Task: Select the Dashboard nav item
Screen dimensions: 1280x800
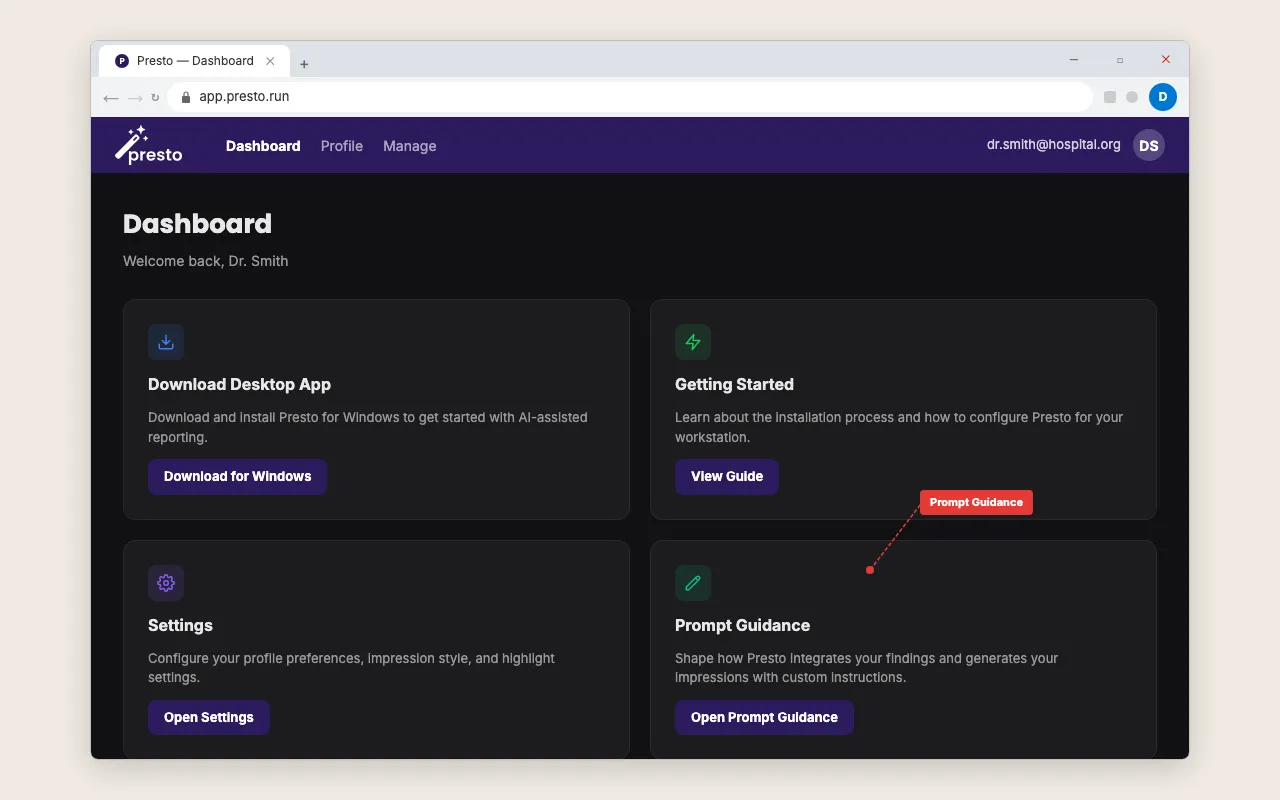Action: click(x=263, y=146)
